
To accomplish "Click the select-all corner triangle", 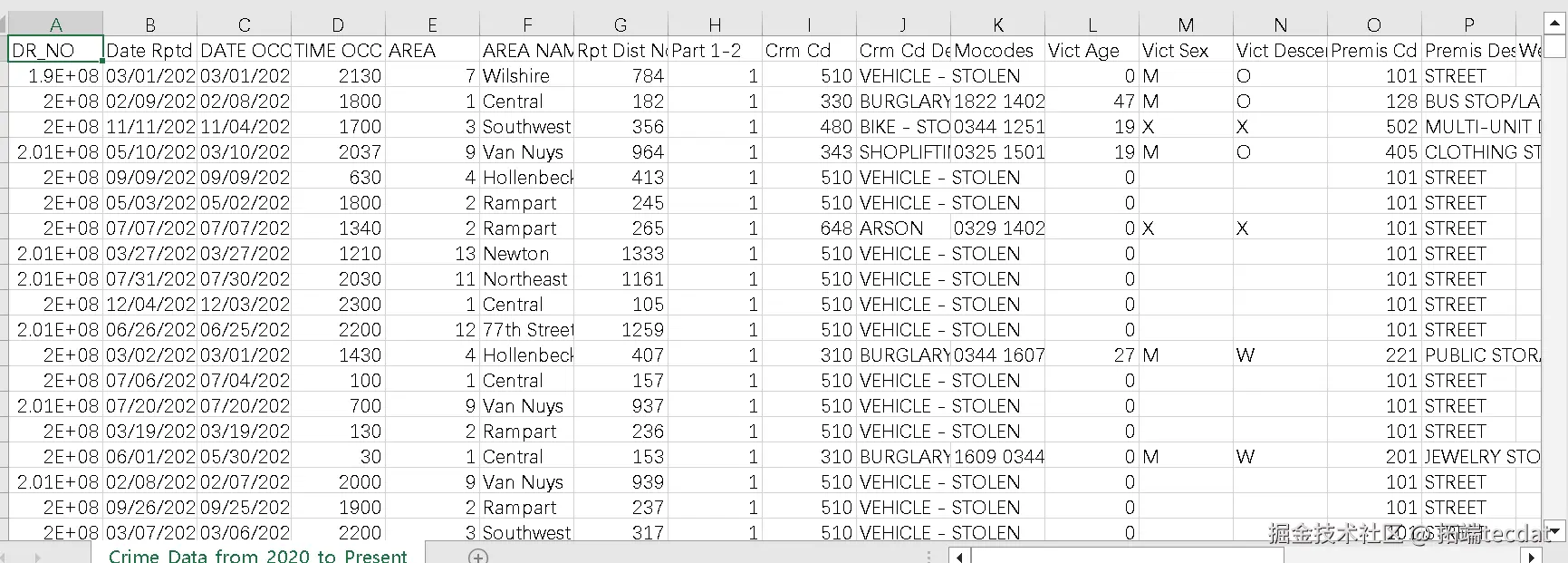I will coord(5,24).
